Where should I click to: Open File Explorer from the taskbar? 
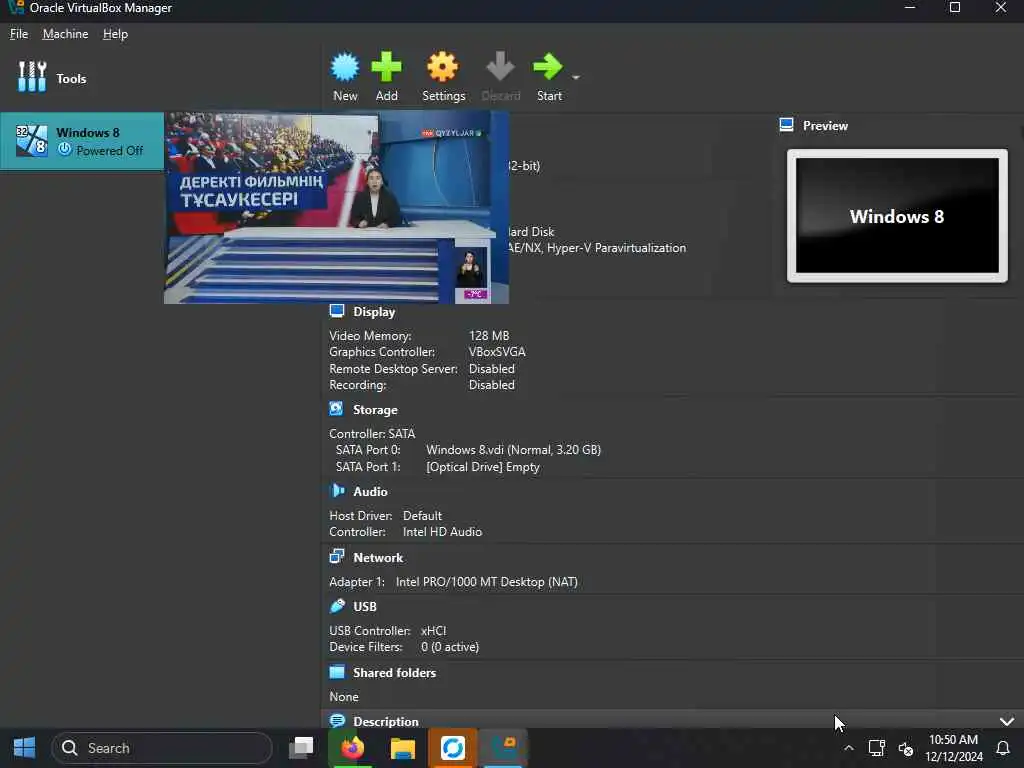coord(402,748)
